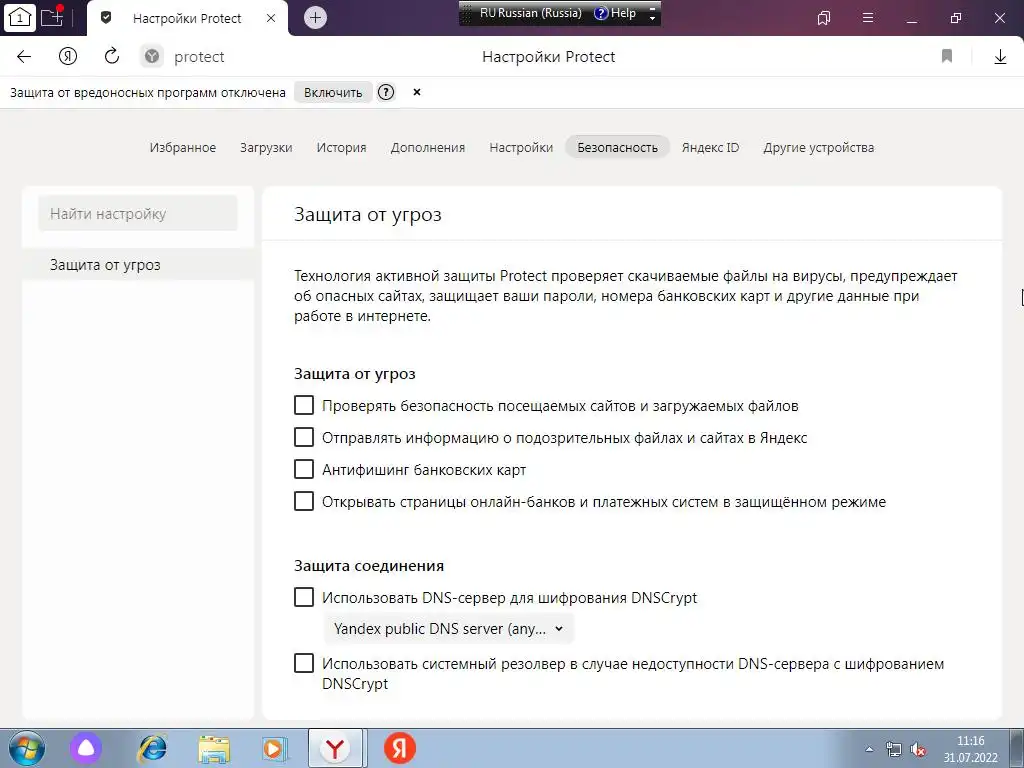The width and height of the screenshot is (1024, 768).
Task: Dismiss the protection notification bar
Action: pos(417,92)
